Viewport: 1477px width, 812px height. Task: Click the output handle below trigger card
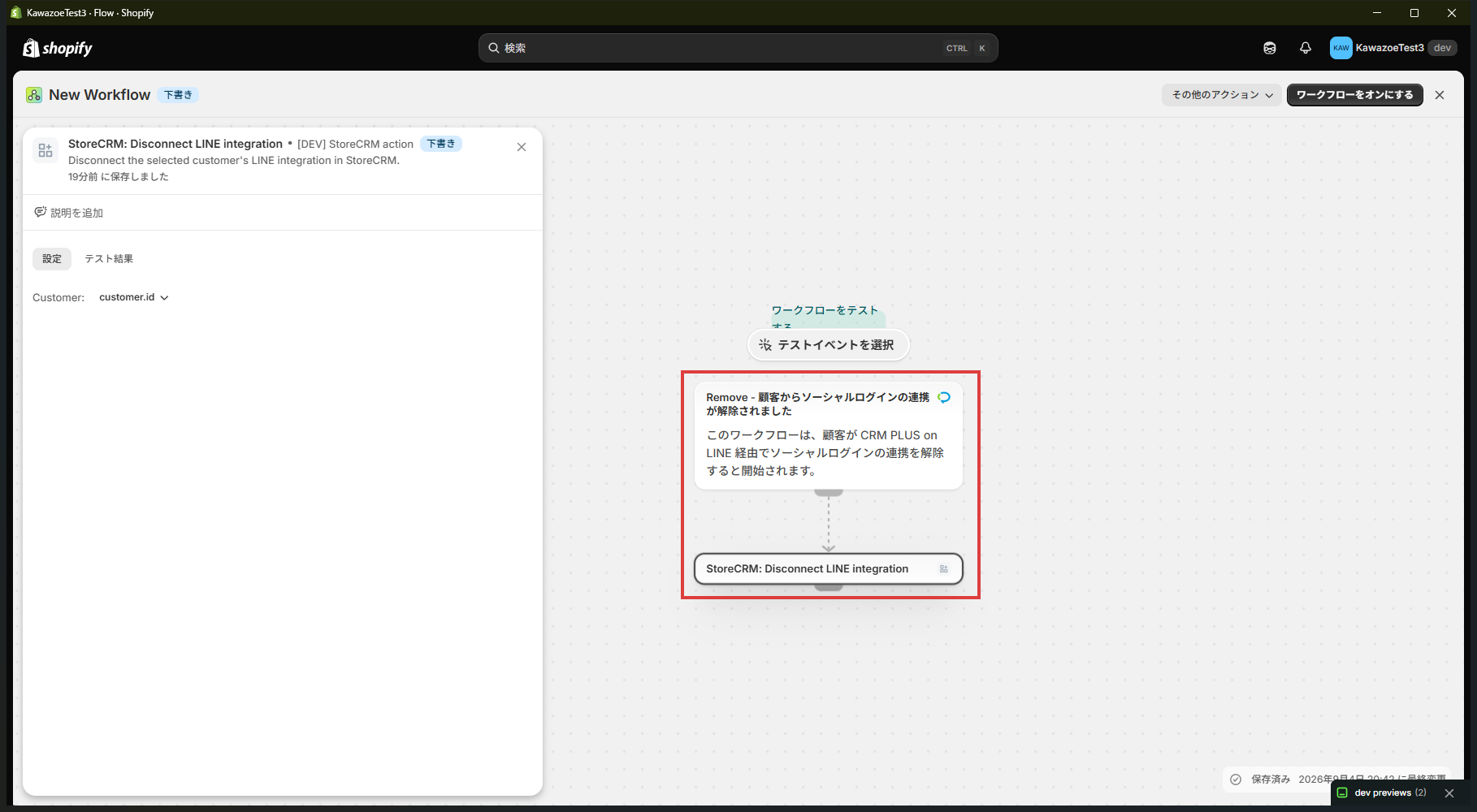(828, 492)
